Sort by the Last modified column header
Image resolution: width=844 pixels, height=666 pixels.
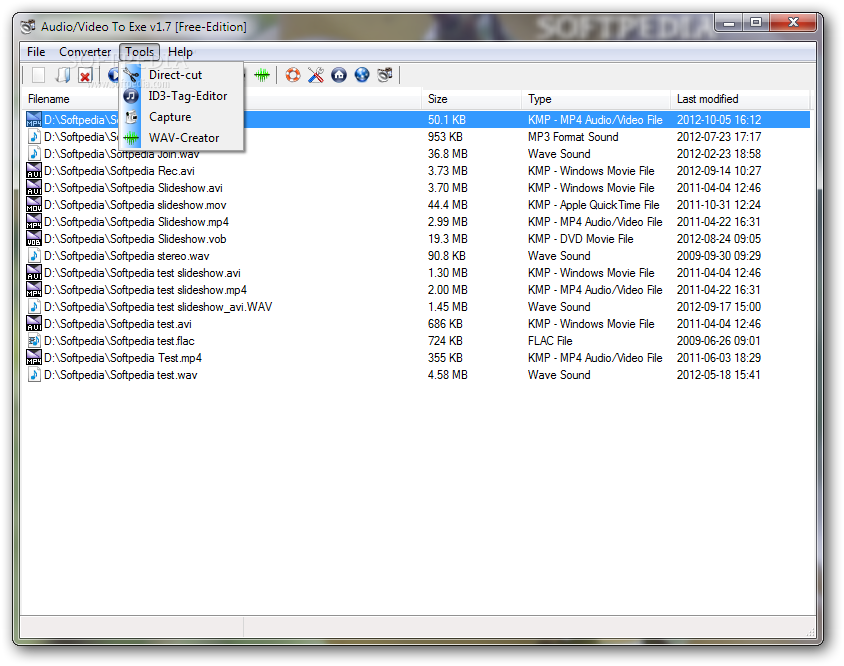click(740, 99)
